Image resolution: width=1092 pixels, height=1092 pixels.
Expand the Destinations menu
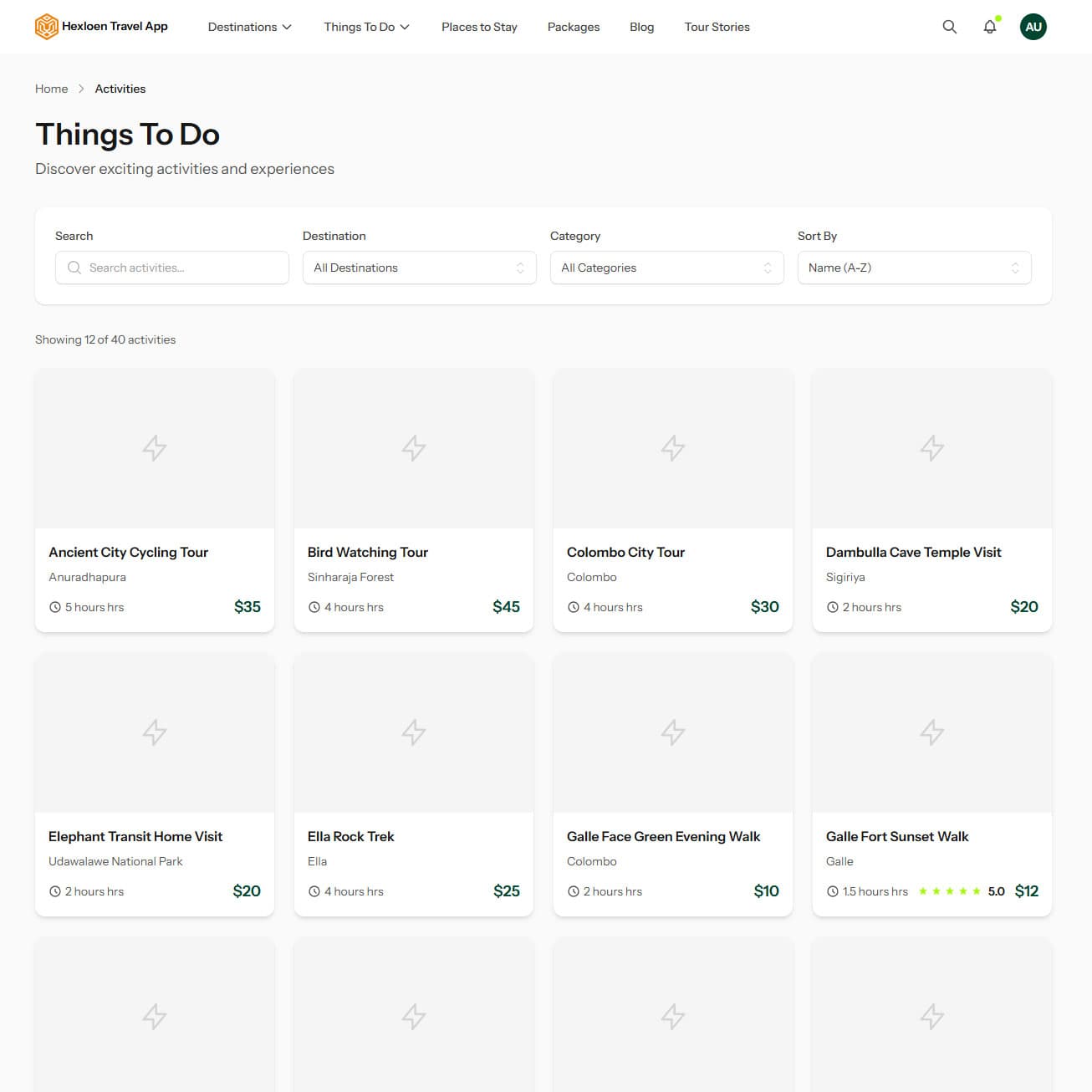tap(249, 26)
